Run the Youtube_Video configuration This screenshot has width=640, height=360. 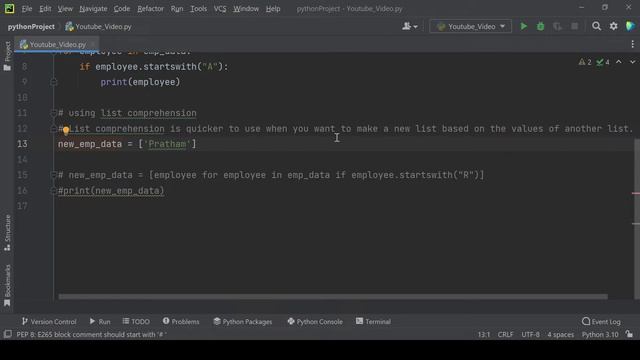coord(523,27)
